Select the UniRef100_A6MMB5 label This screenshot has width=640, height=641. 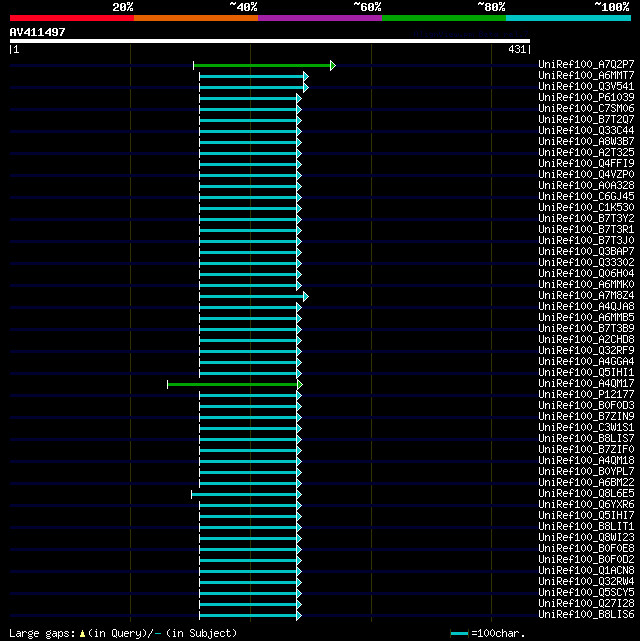tap(586, 318)
